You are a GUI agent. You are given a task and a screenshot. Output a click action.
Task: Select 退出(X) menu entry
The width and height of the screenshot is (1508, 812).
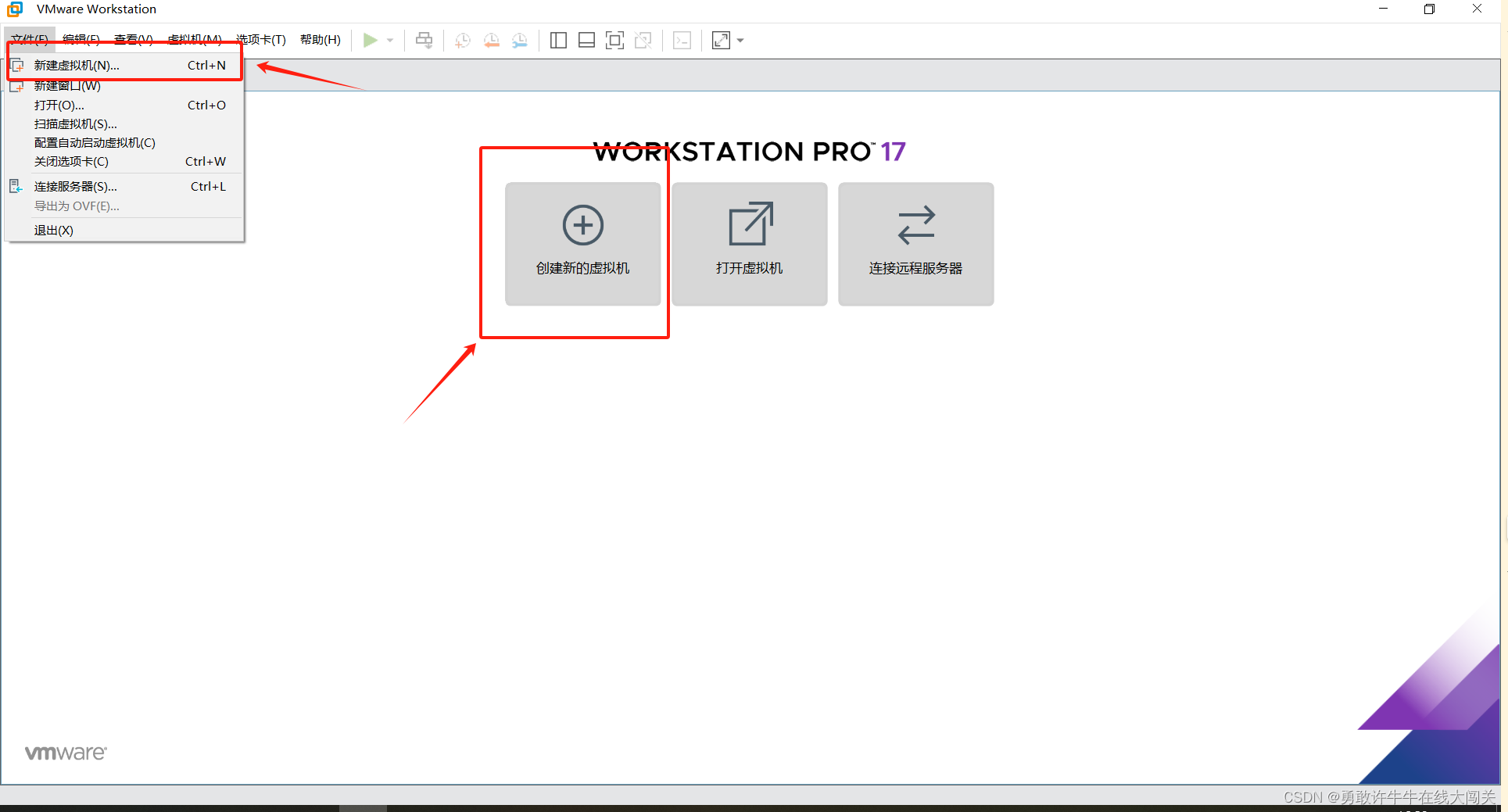(x=125, y=231)
